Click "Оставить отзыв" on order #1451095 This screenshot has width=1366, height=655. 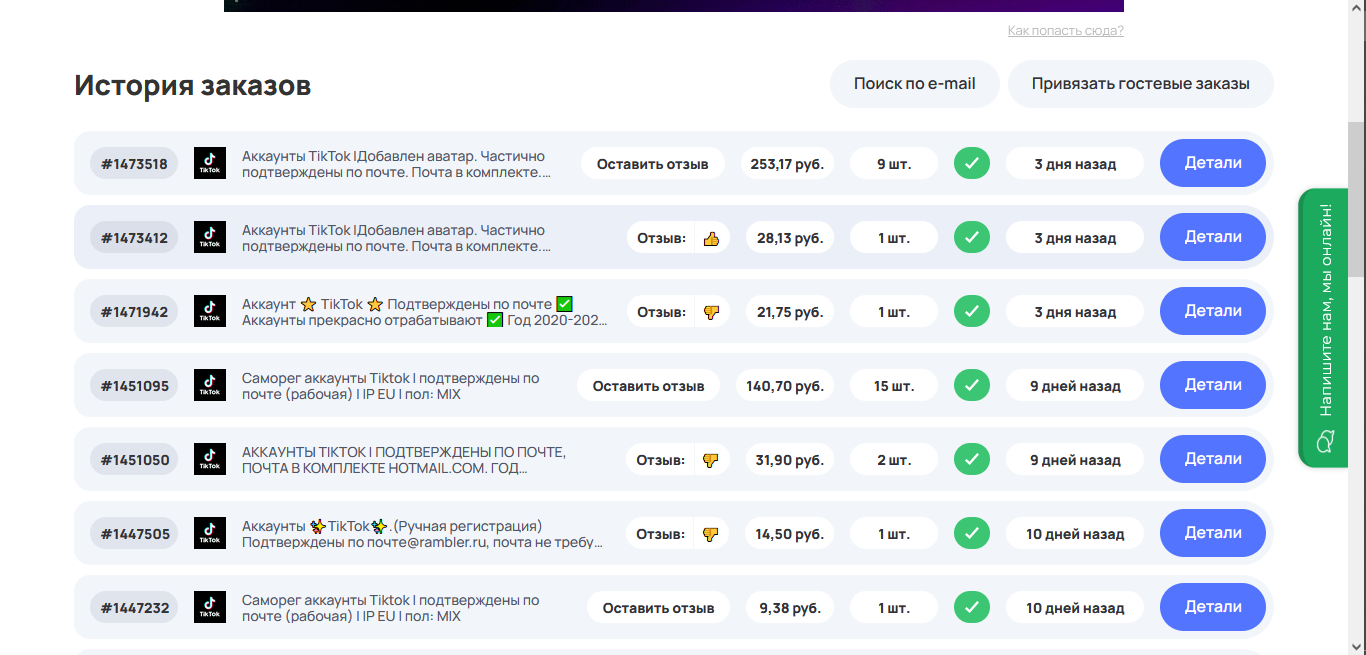(x=648, y=385)
